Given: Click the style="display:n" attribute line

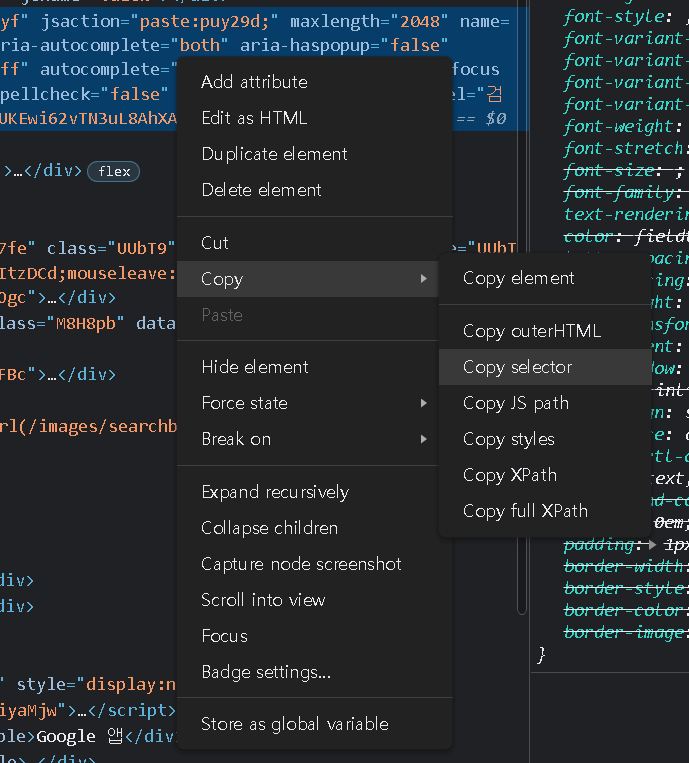Looking at the screenshot, I should 96,685.
